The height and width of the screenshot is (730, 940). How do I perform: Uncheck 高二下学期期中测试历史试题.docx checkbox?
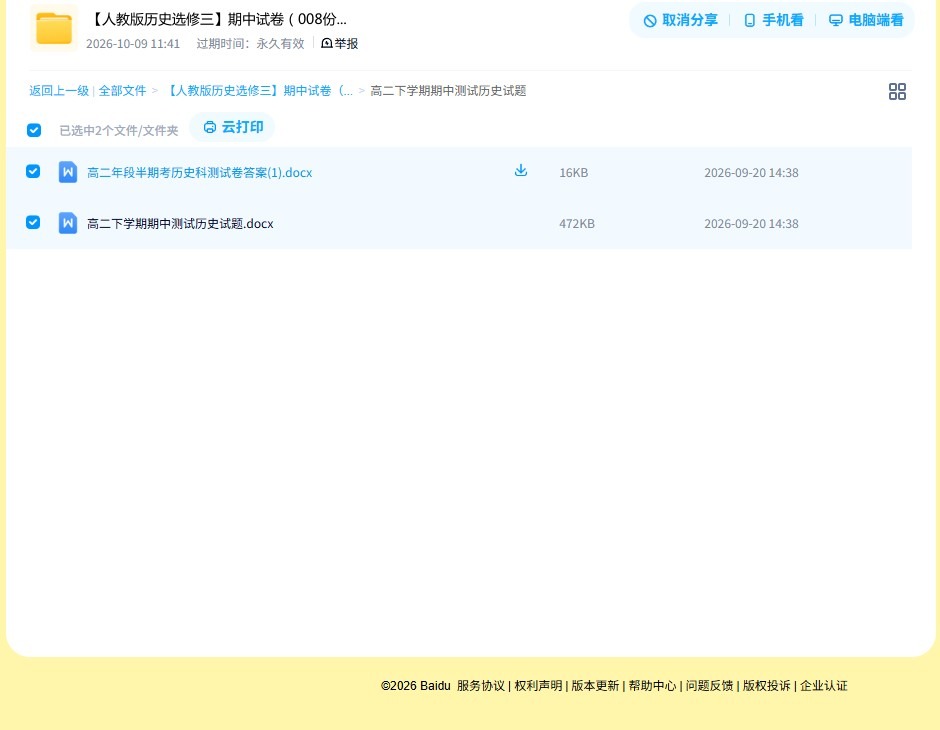click(33, 222)
